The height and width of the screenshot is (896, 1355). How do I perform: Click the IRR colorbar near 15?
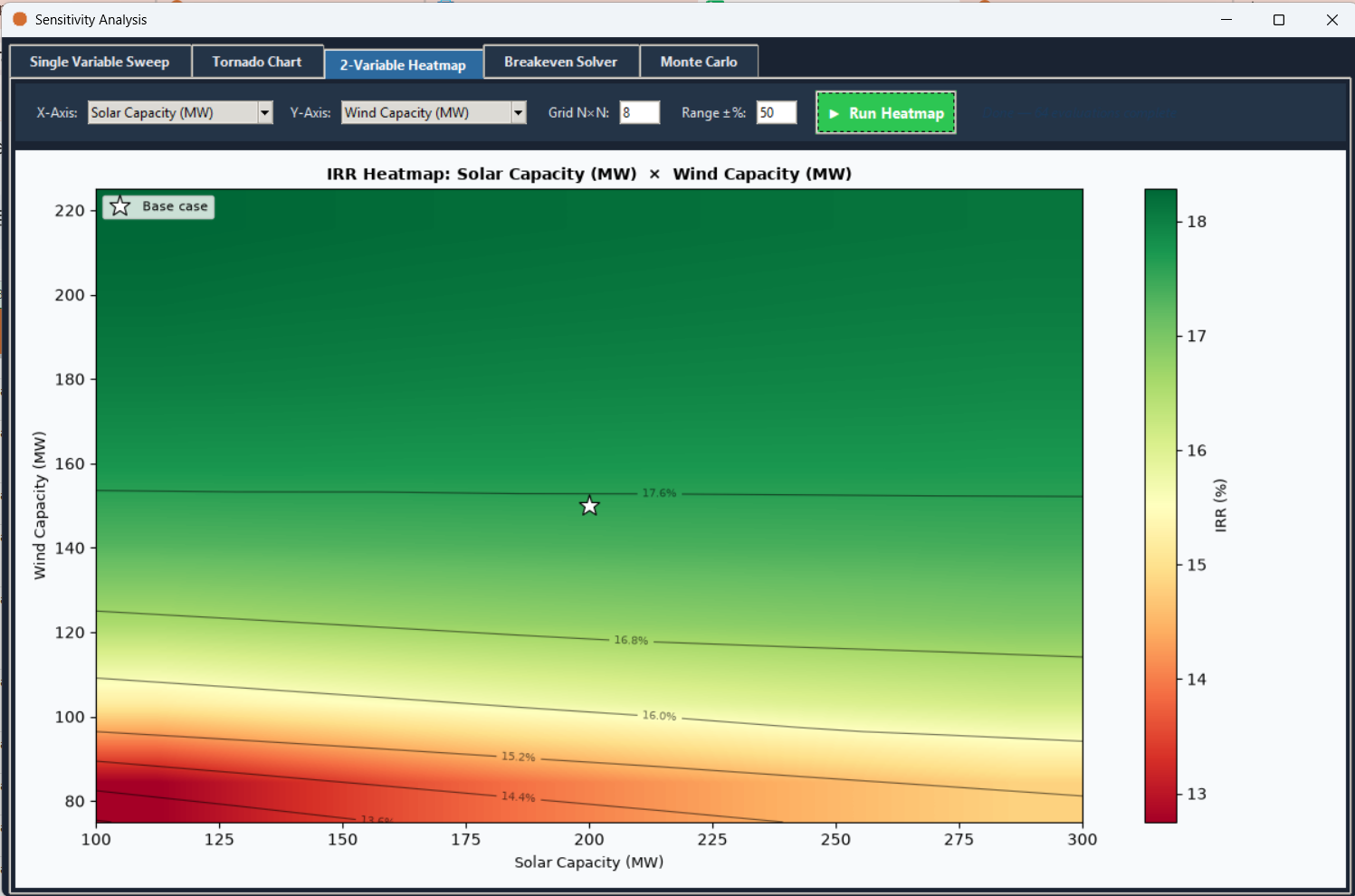click(x=1160, y=565)
